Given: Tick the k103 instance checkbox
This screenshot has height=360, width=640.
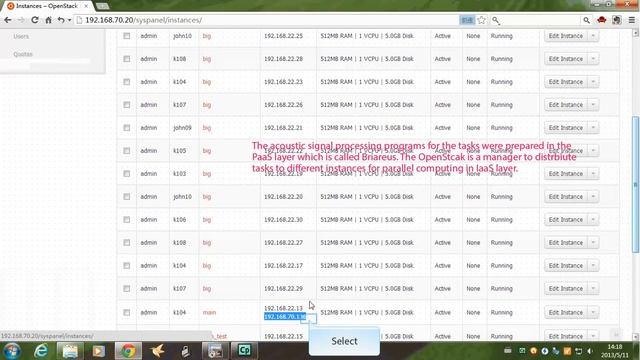Looking at the screenshot, I should [x=127, y=173].
